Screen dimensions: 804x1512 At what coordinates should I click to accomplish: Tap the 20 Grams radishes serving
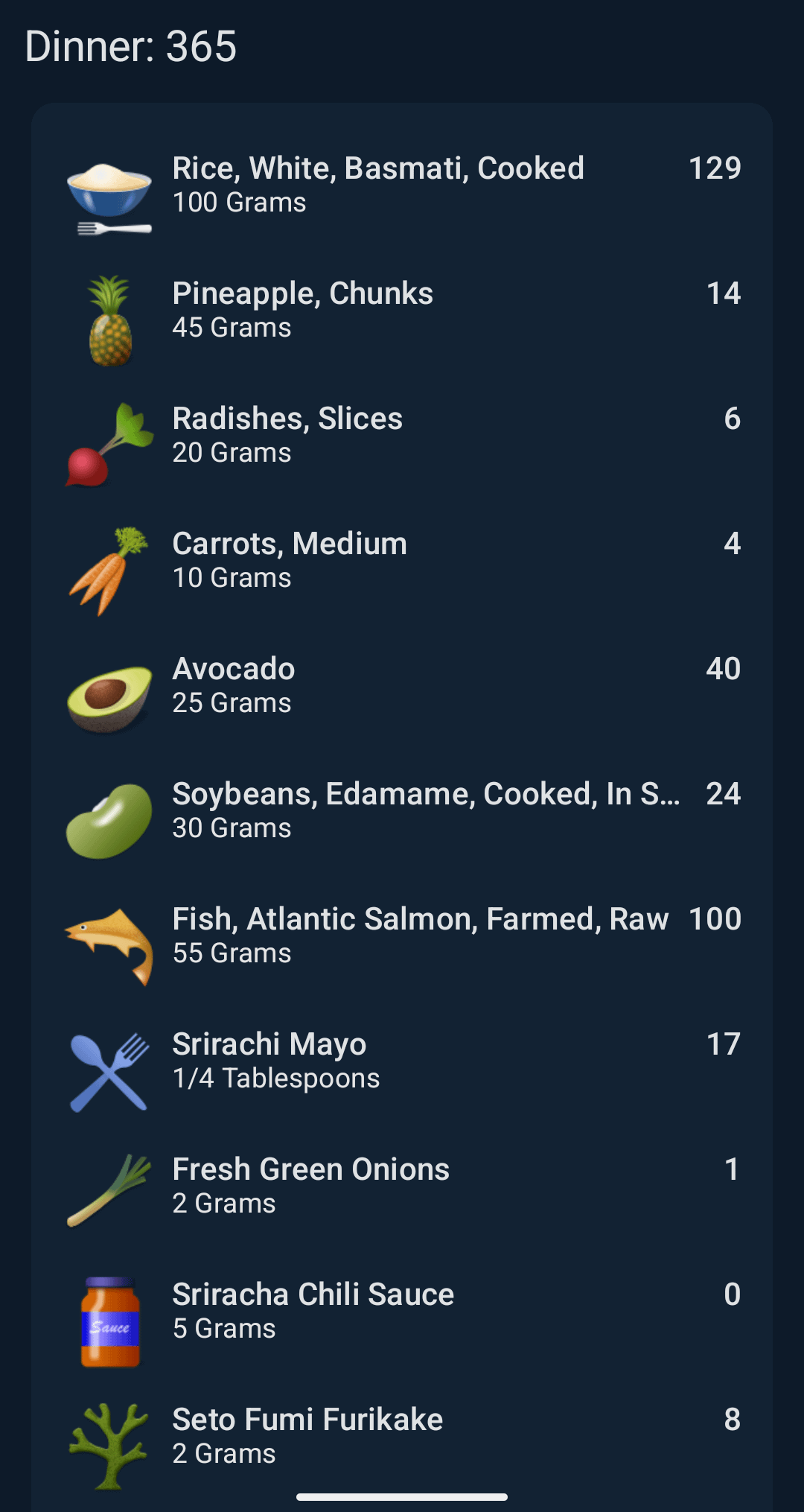point(232,453)
